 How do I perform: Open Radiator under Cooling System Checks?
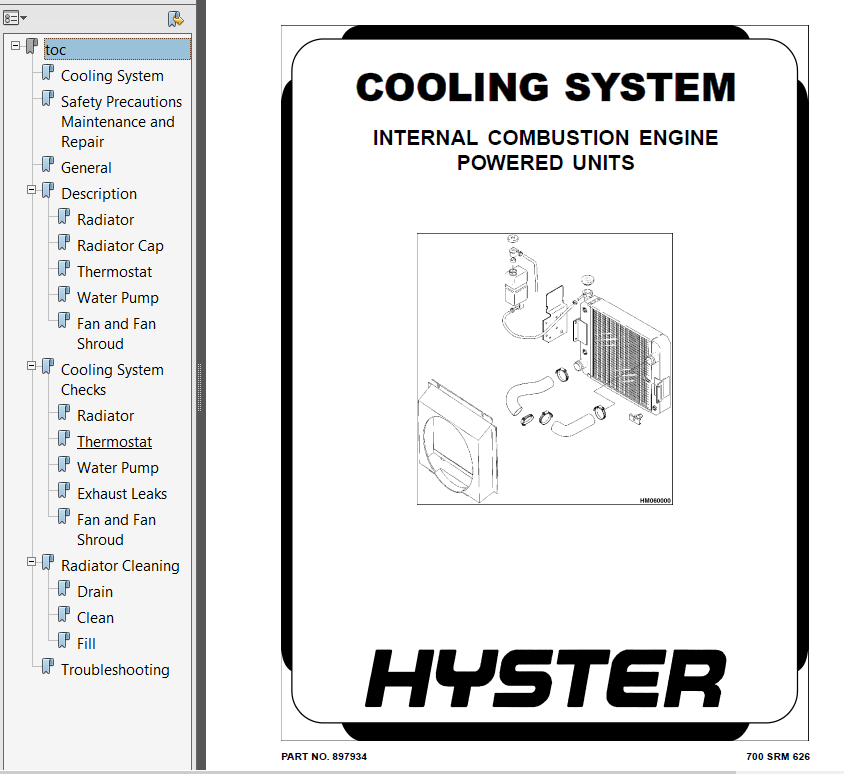click(x=106, y=416)
